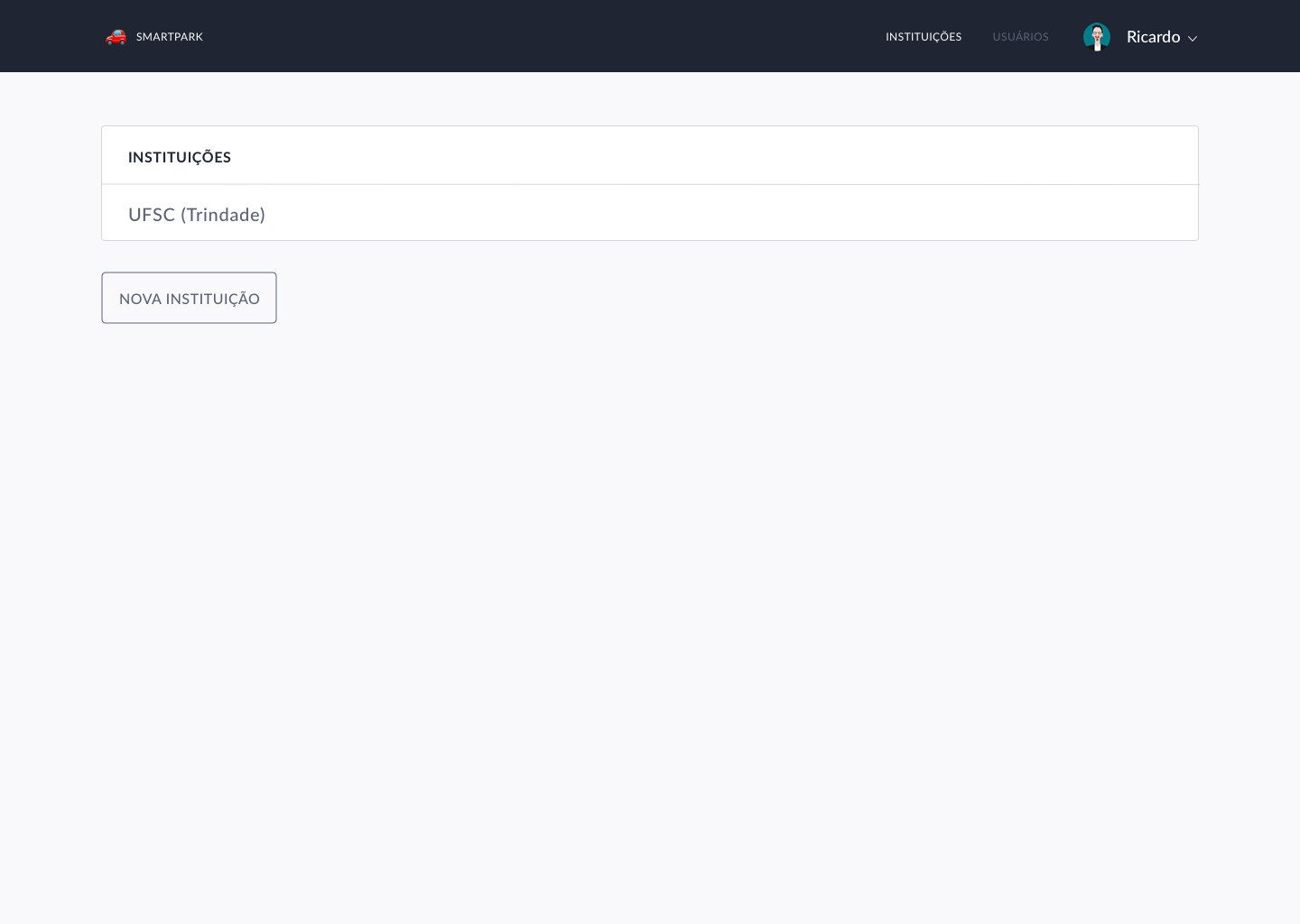This screenshot has width=1300, height=924.
Task: Click the SMARTPARK brand text
Action: (170, 37)
